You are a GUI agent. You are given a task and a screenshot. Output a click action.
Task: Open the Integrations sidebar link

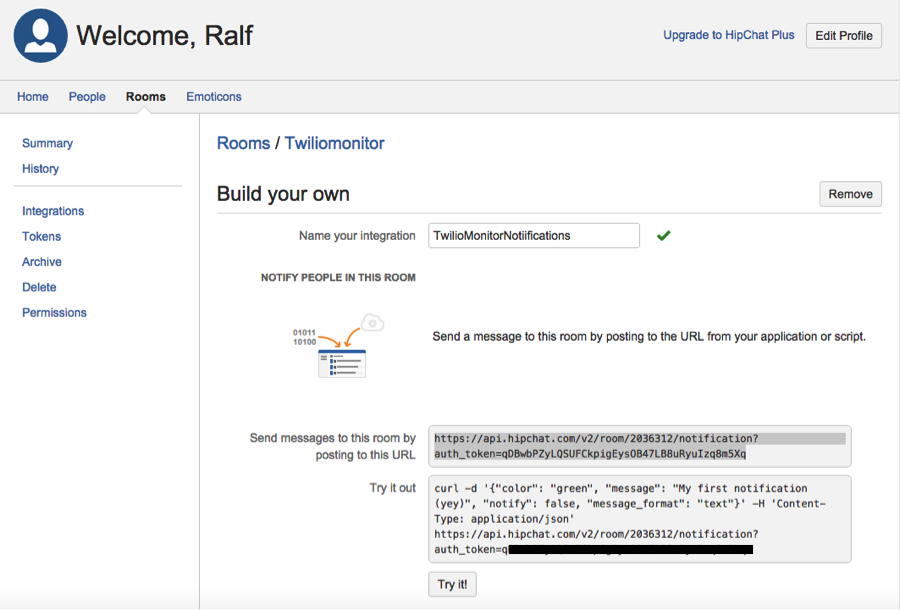[x=53, y=211]
